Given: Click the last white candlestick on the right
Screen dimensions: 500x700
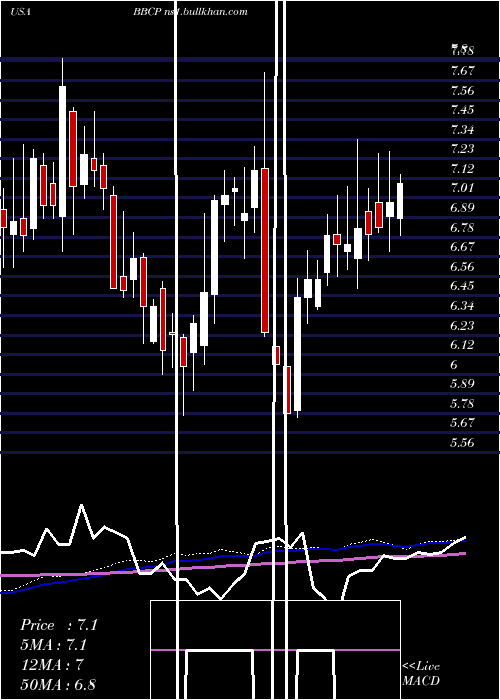Looking at the screenshot, I should [x=400, y=201].
